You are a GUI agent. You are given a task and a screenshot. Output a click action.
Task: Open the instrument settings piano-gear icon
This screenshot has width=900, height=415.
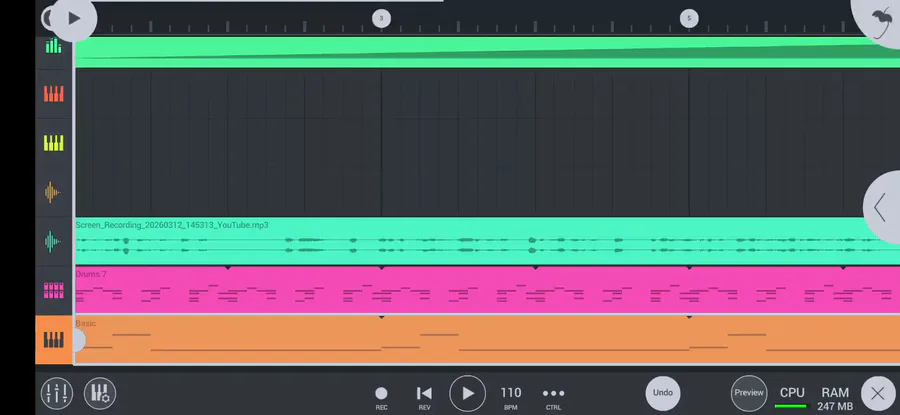[x=100, y=393]
